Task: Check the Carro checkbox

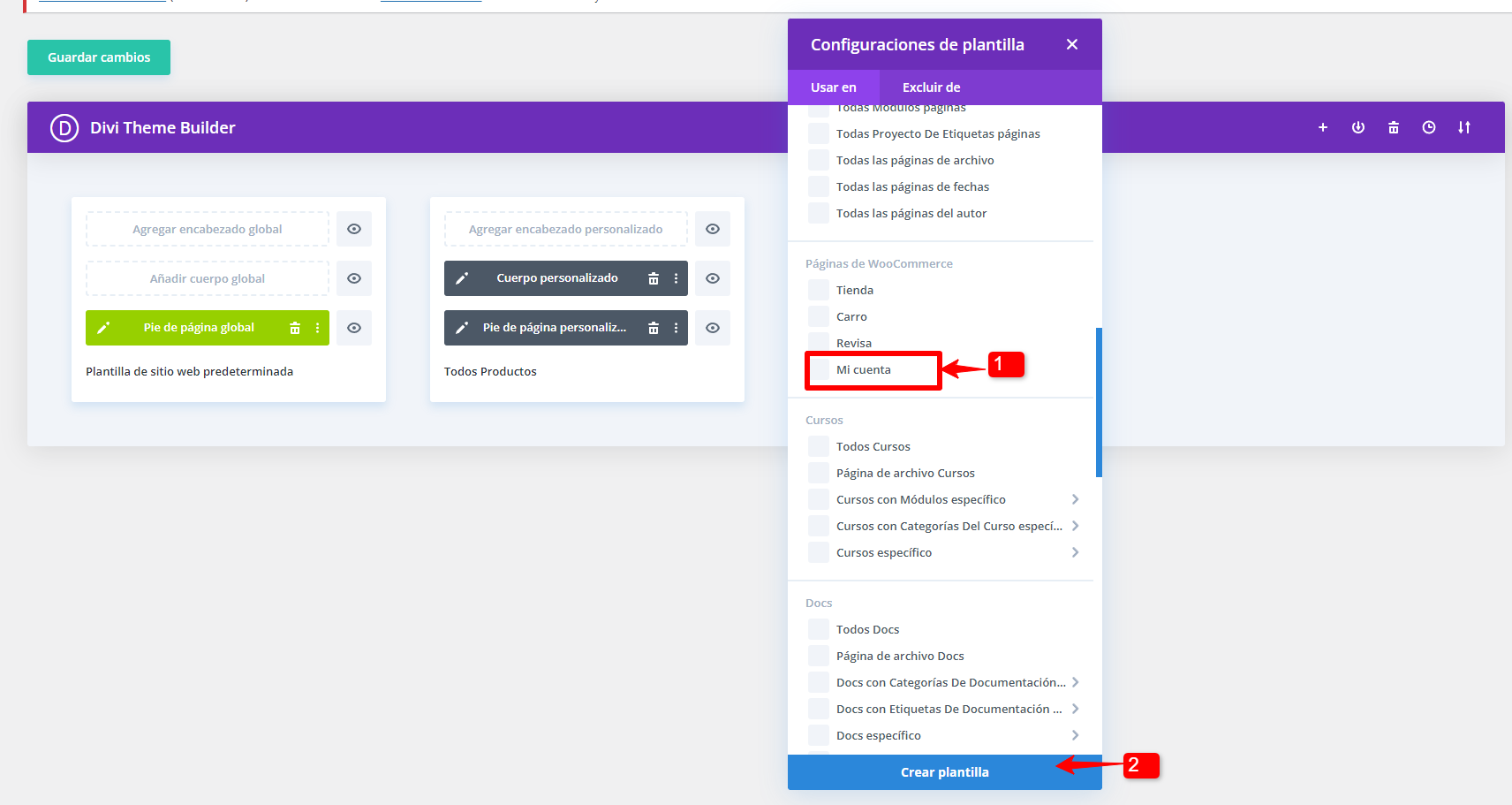Action: 820,316
